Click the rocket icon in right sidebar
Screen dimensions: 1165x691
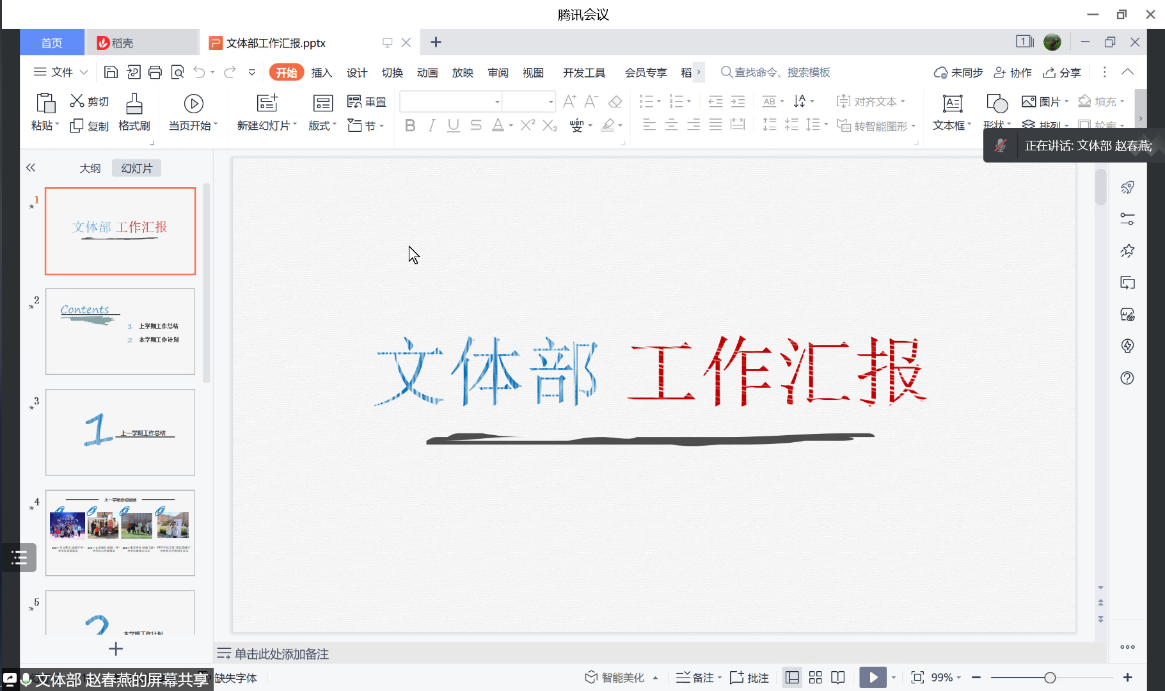[x=1127, y=187]
